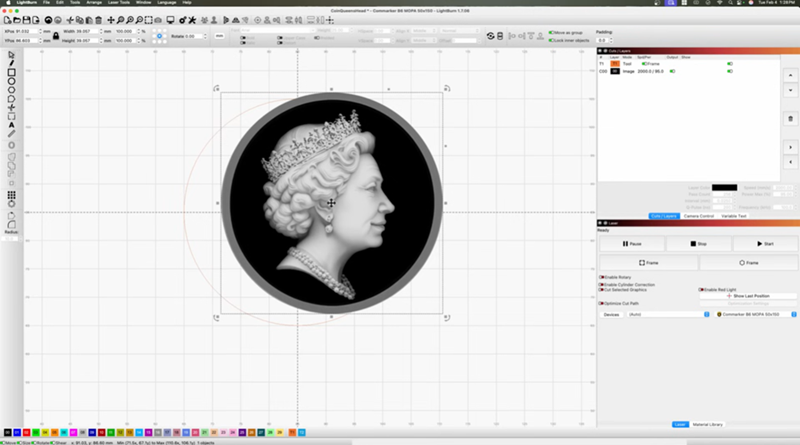Click Height field stepper arrows
800x445 pixels.
pos(101,40)
